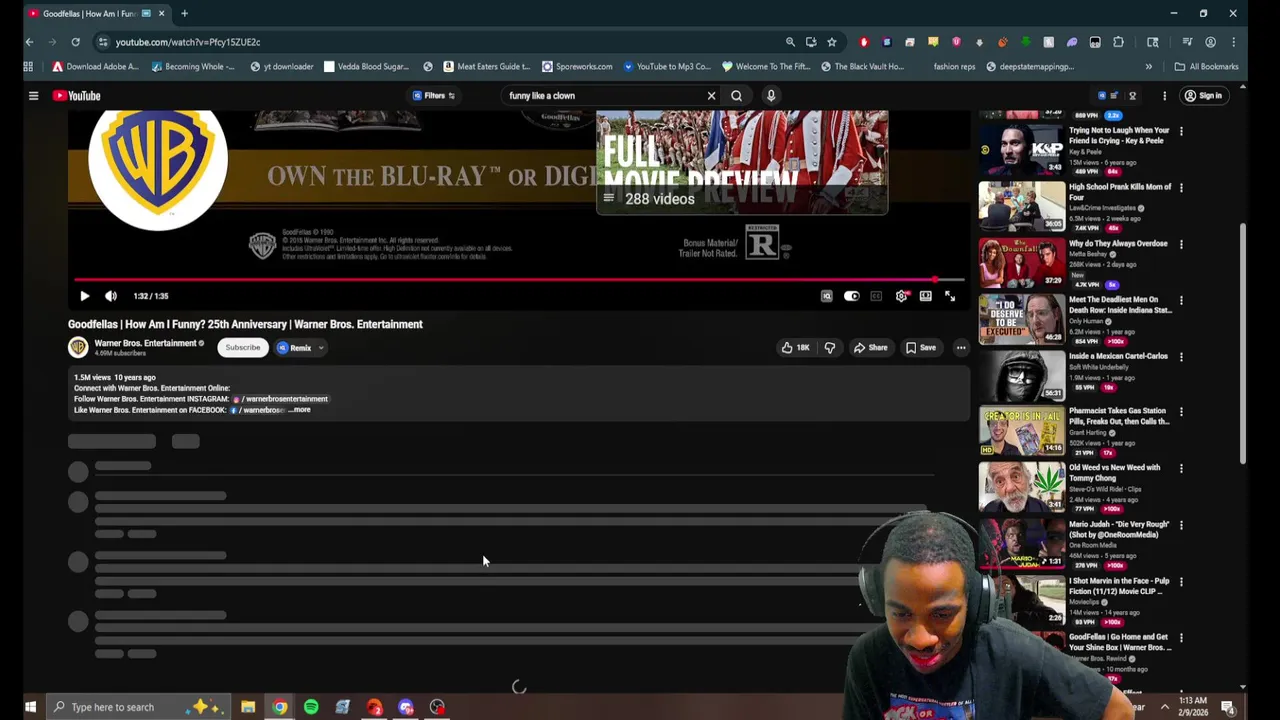This screenshot has height=720, width=1280.
Task: Show overflow bookmarks with the chevron
Action: tap(1148, 67)
